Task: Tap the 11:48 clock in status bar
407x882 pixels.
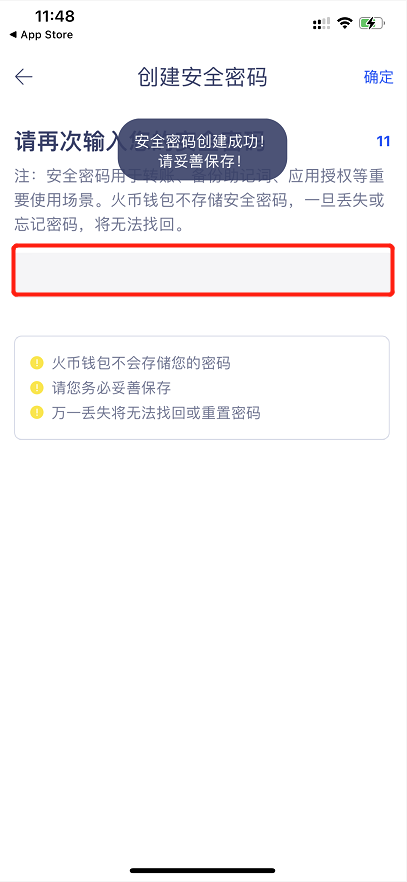Action: pos(55,15)
